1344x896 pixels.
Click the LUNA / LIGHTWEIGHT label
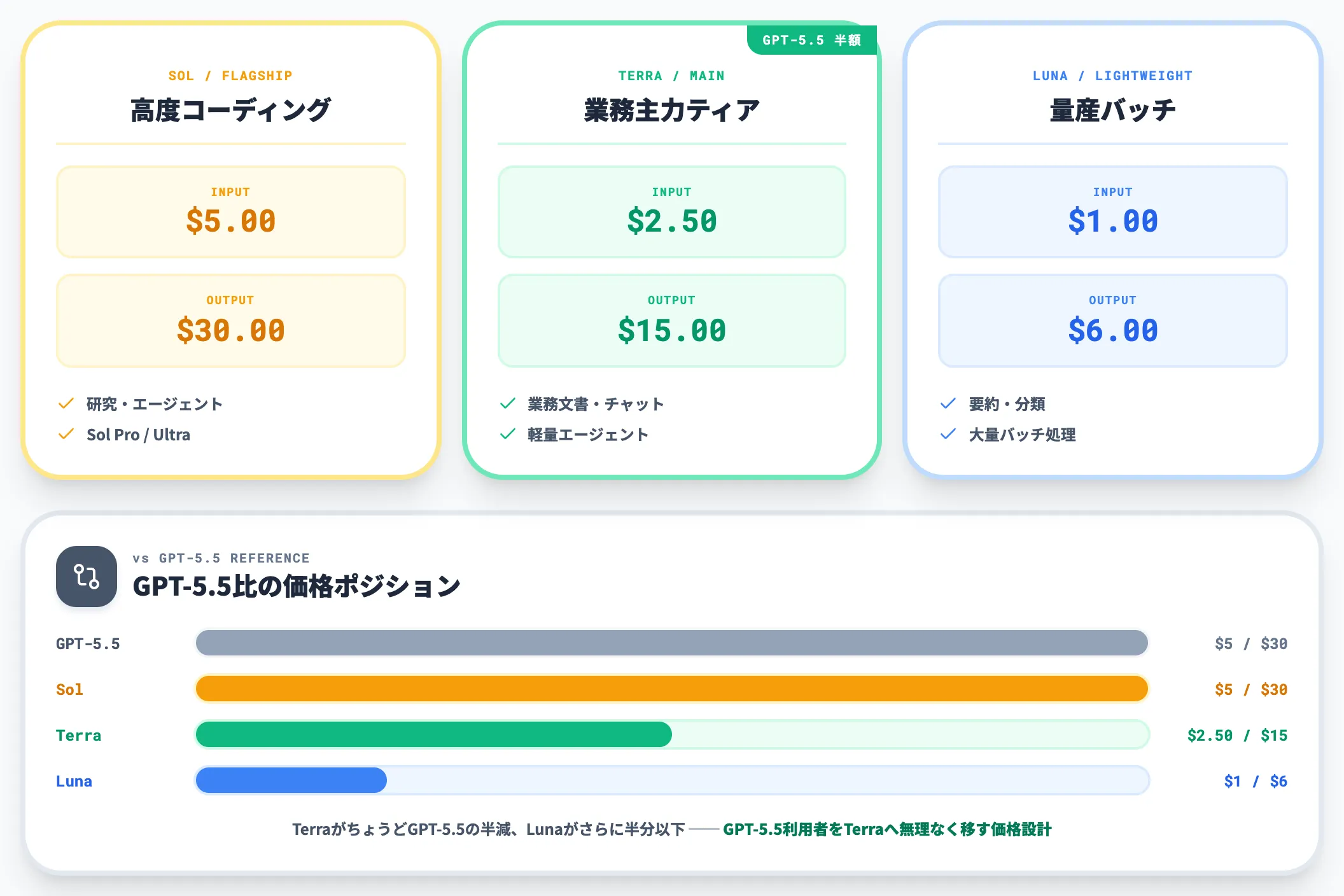tap(1112, 76)
